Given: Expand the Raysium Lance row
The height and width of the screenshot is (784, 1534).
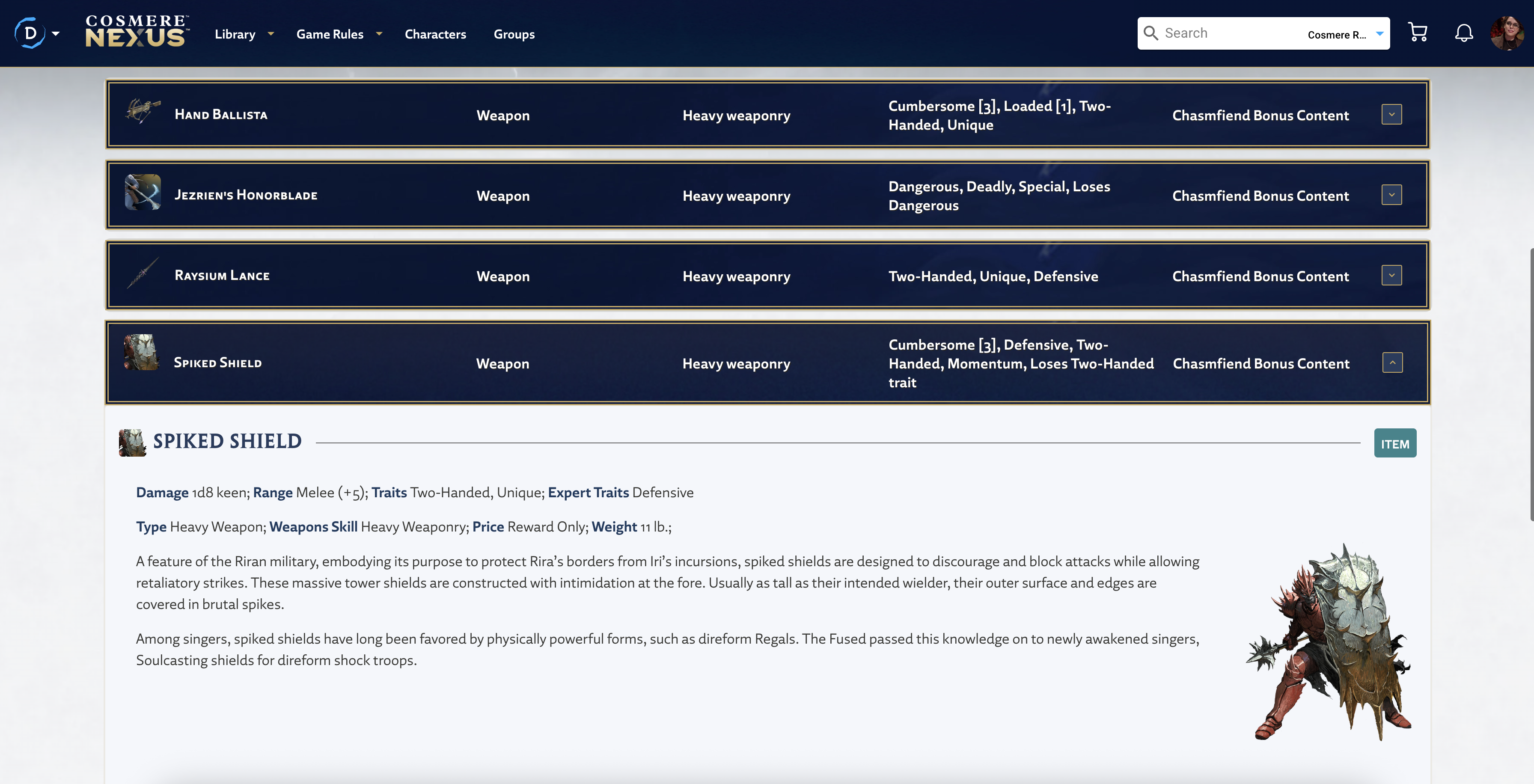Looking at the screenshot, I should 1391,275.
